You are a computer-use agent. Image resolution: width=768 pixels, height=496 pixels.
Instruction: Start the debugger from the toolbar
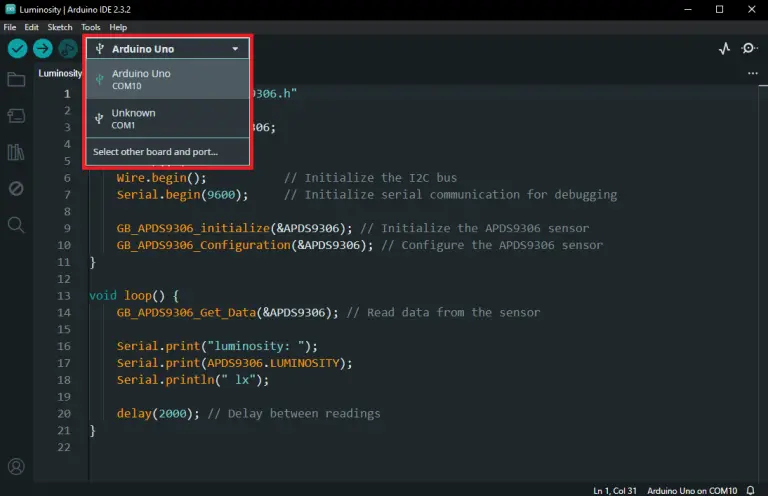click(68, 48)
